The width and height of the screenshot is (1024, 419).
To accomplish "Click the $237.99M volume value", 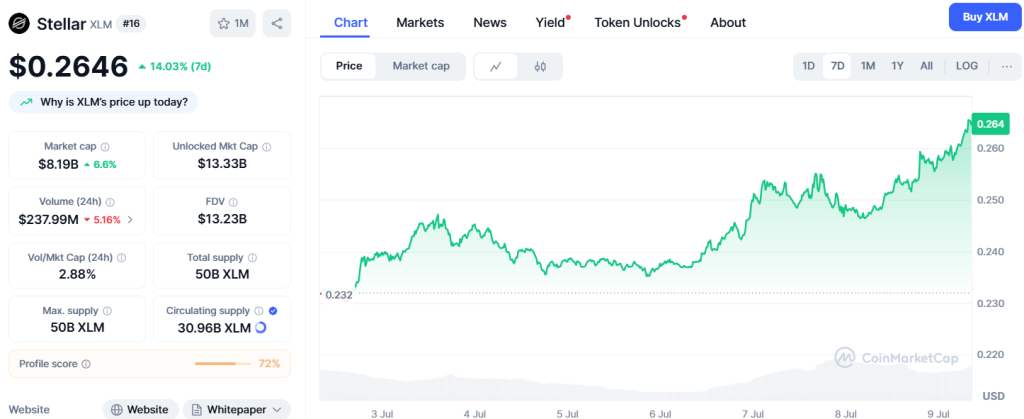I will [x=48, y=219].
